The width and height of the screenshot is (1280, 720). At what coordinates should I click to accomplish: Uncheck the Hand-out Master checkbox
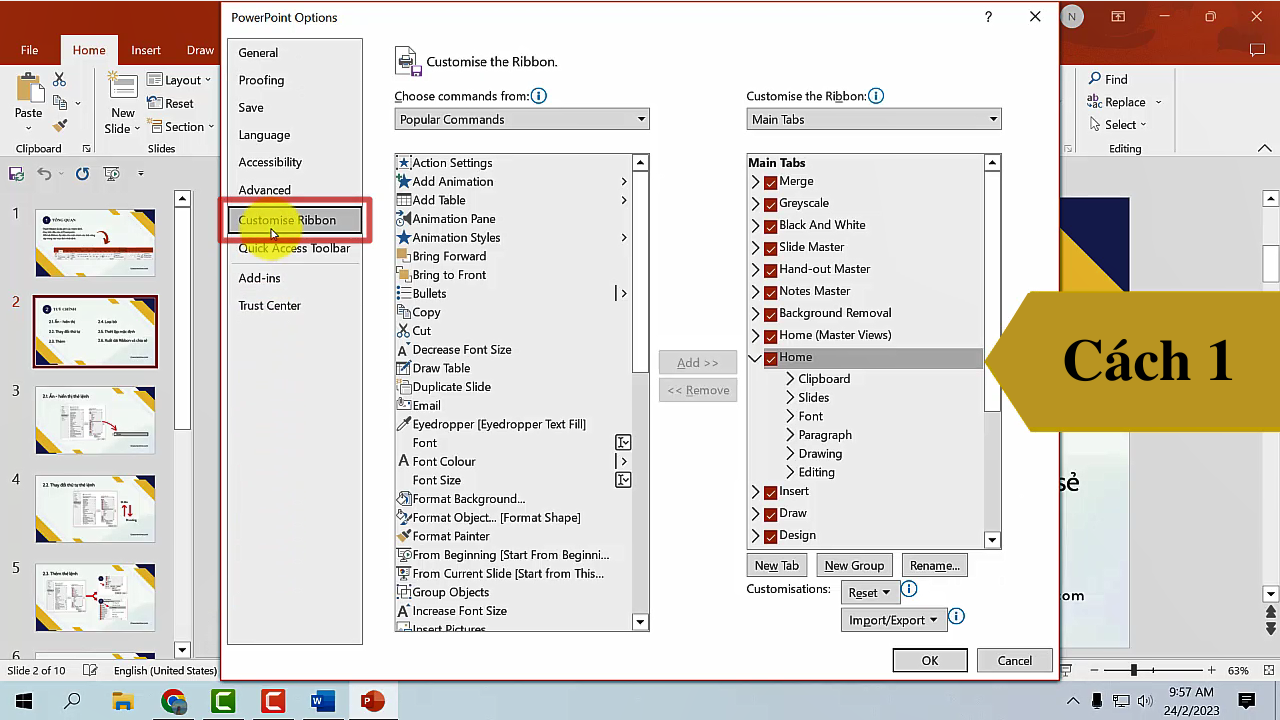point(770,270)
